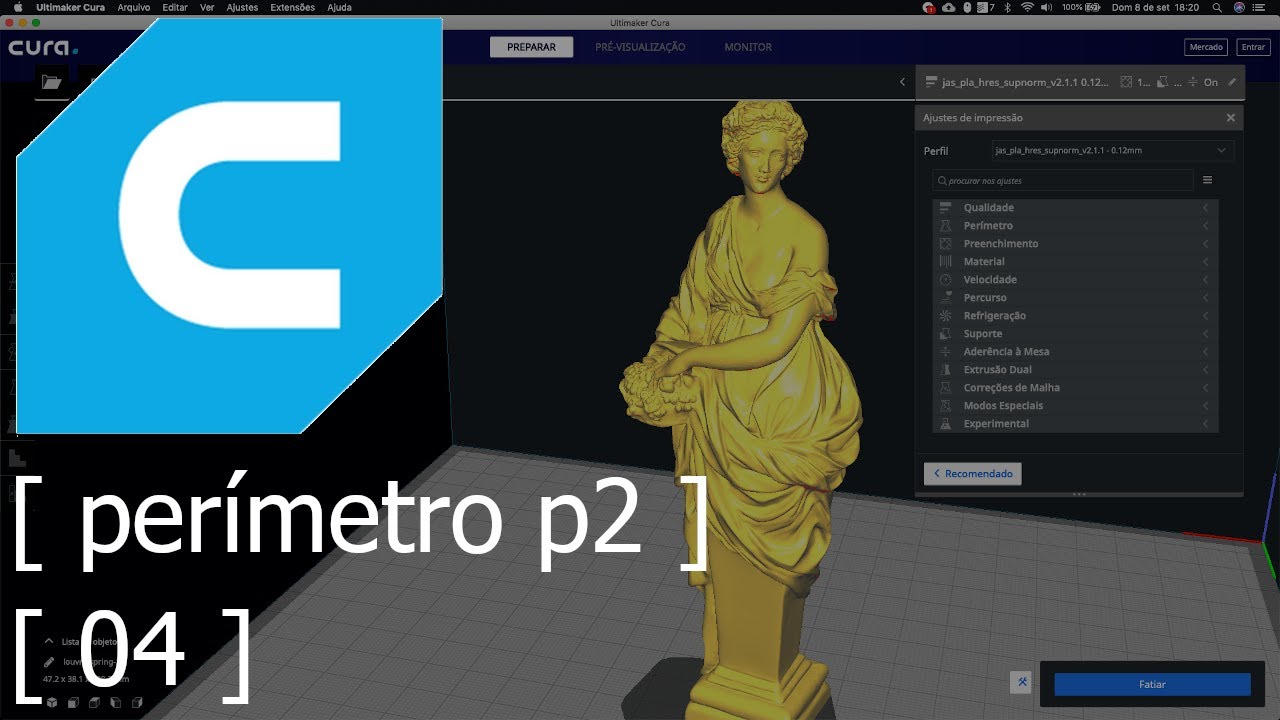Expand the Velocidade section chevron

tap(1206, 280)
